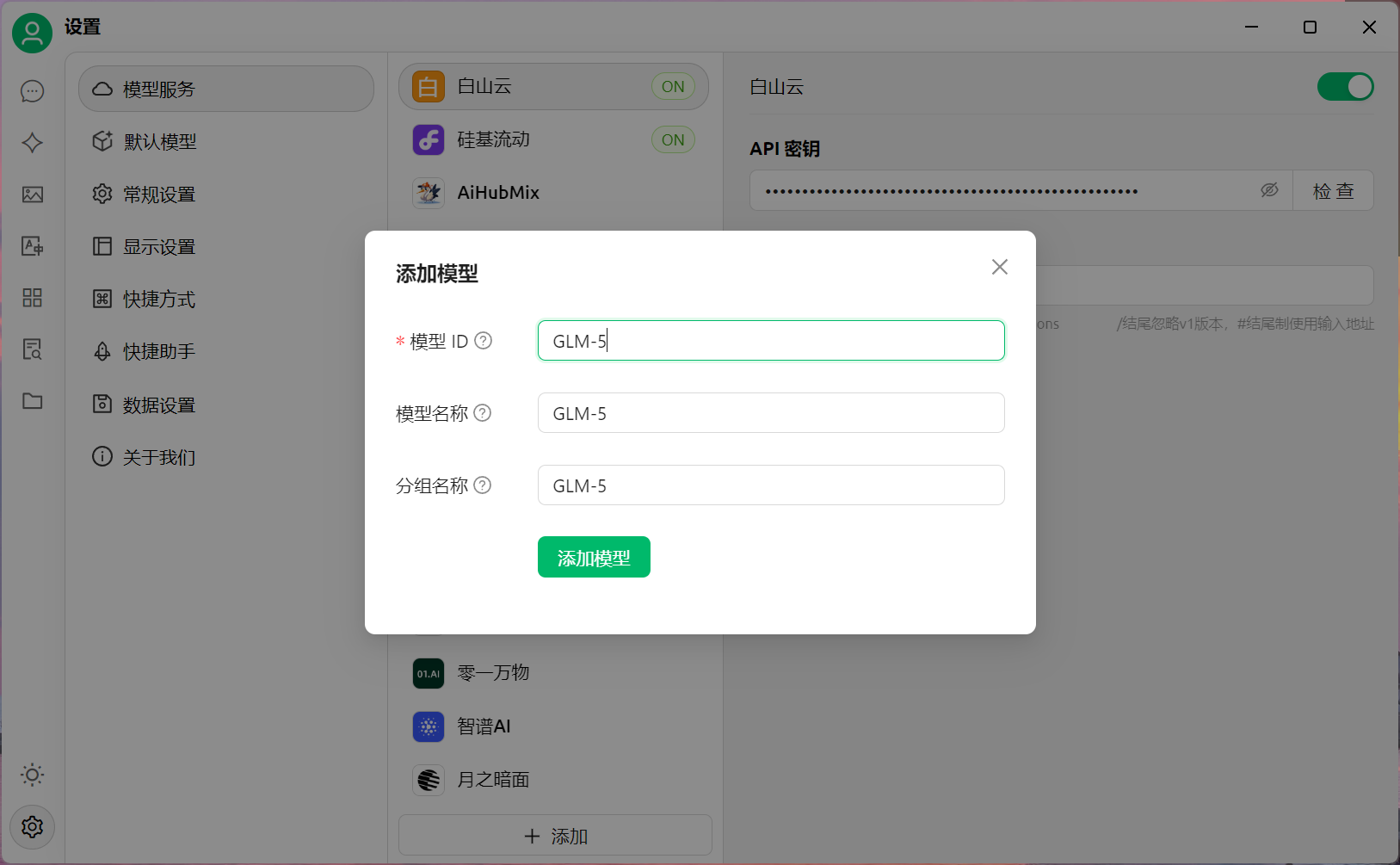Open 快捷助手 menu item
The width and height of the screenshot is (1400, 865).
(x=226, y=351)
